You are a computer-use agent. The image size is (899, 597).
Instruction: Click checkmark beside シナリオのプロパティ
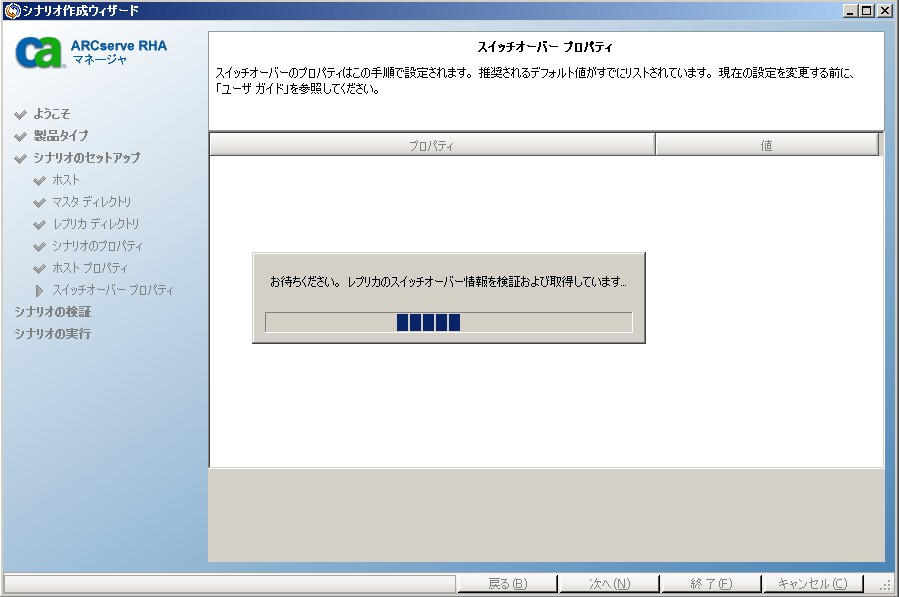point(40,247)
